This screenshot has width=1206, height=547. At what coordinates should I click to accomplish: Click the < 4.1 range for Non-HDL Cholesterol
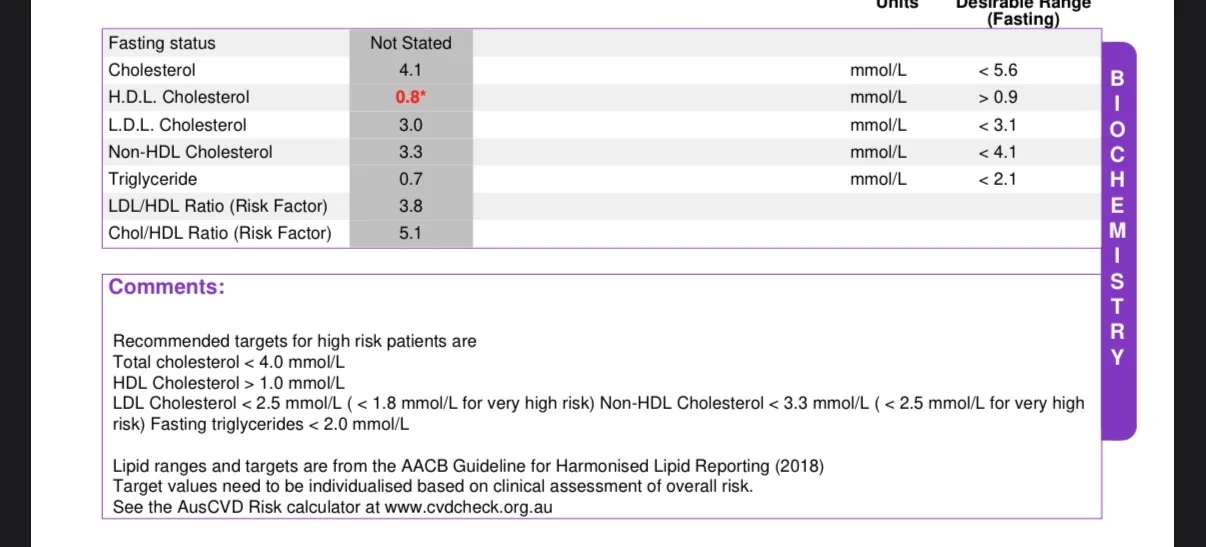pyautogui.click(x=997, y=152)
